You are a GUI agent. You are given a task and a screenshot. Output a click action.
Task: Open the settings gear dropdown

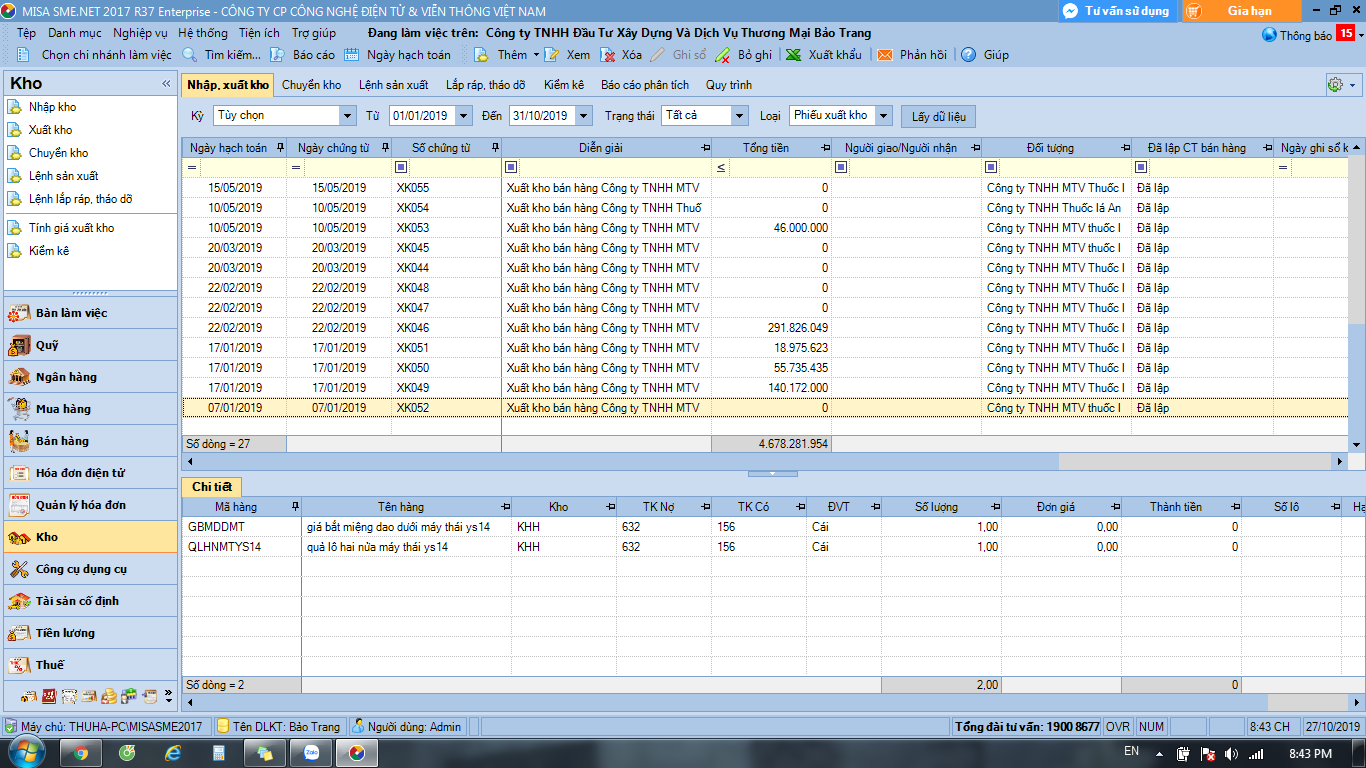[x=1342, y=85]
